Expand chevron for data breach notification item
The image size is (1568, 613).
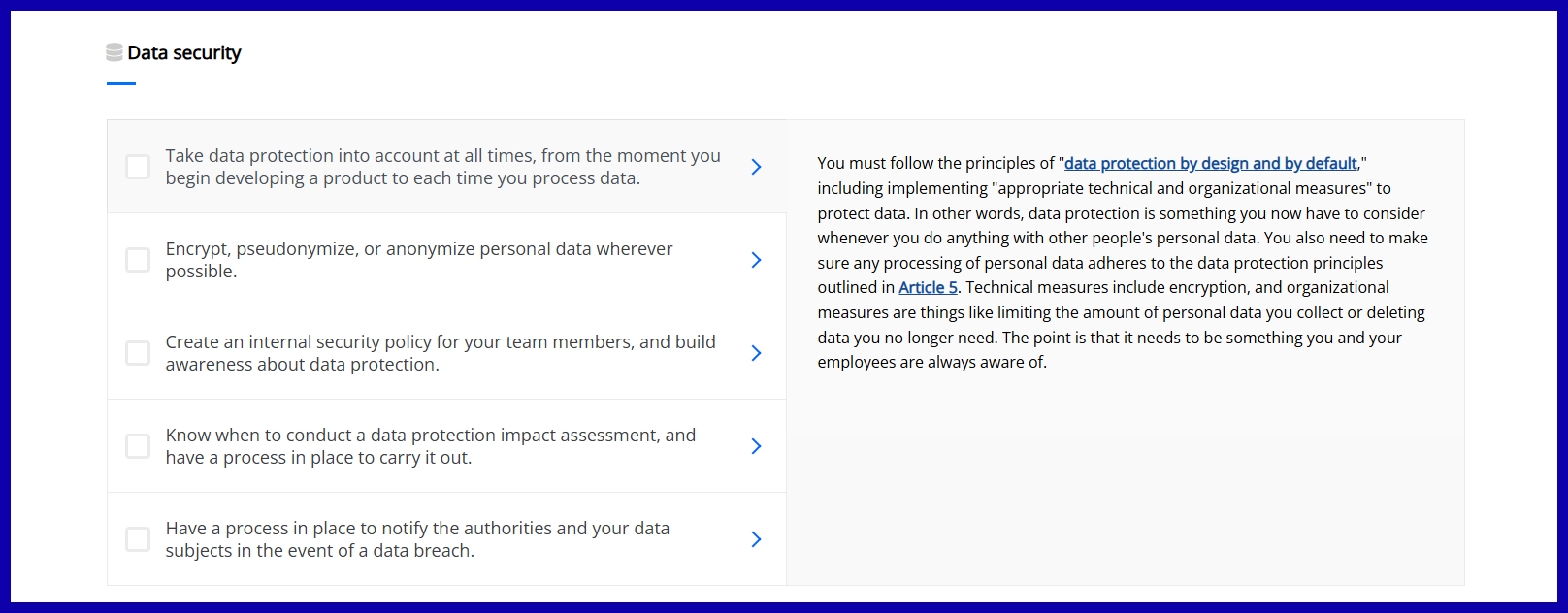pos(756,539)
